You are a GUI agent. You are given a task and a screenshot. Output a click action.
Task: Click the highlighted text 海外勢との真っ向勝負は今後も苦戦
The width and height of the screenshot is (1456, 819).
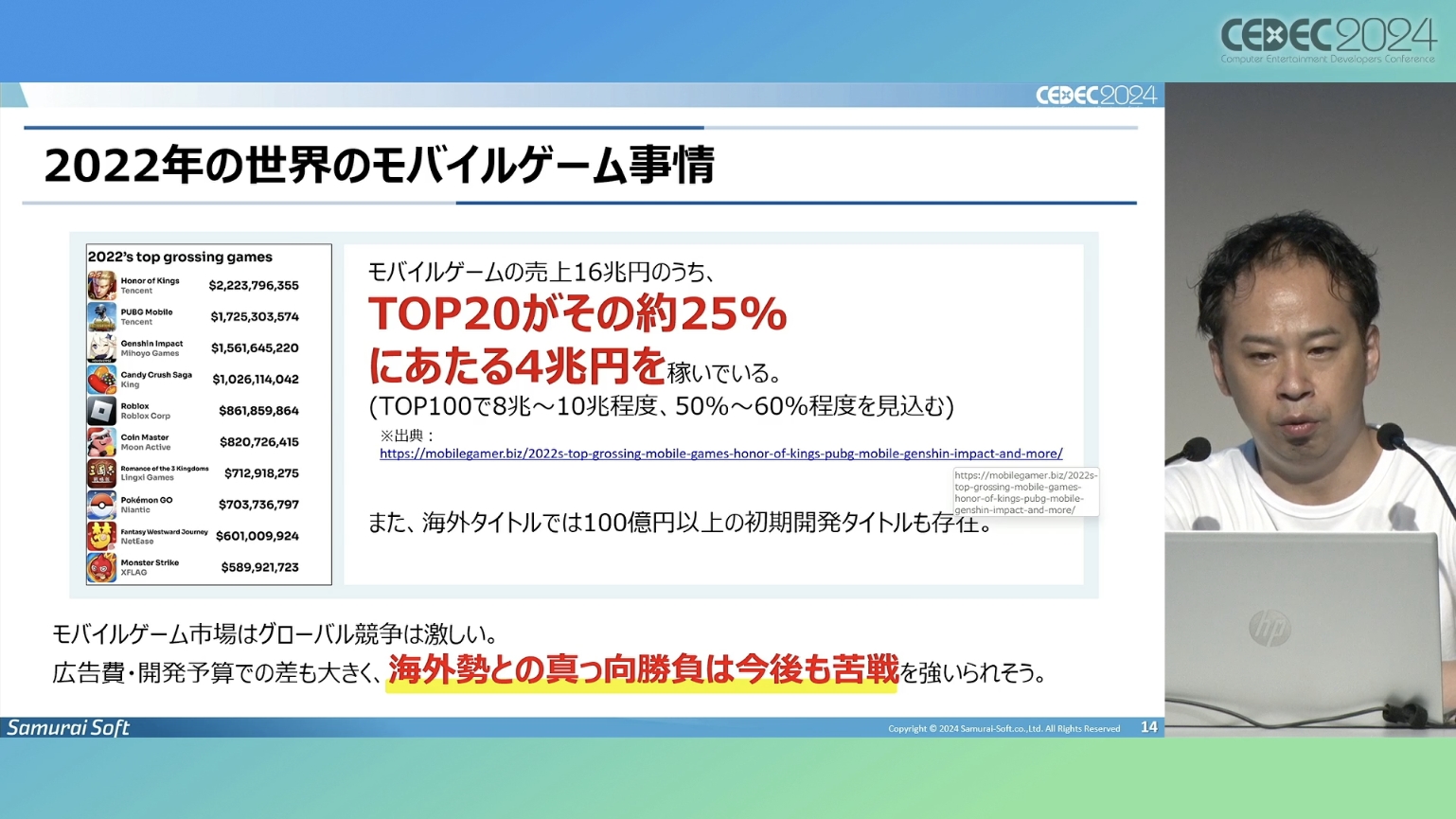(x=642, y=669)
